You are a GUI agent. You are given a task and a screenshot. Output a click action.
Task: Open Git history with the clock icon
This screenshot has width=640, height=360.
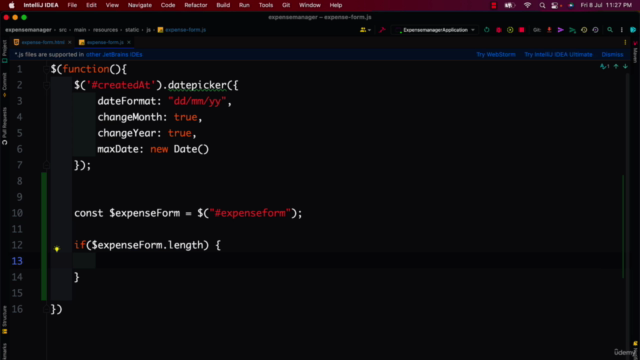(x=584, y=30)
